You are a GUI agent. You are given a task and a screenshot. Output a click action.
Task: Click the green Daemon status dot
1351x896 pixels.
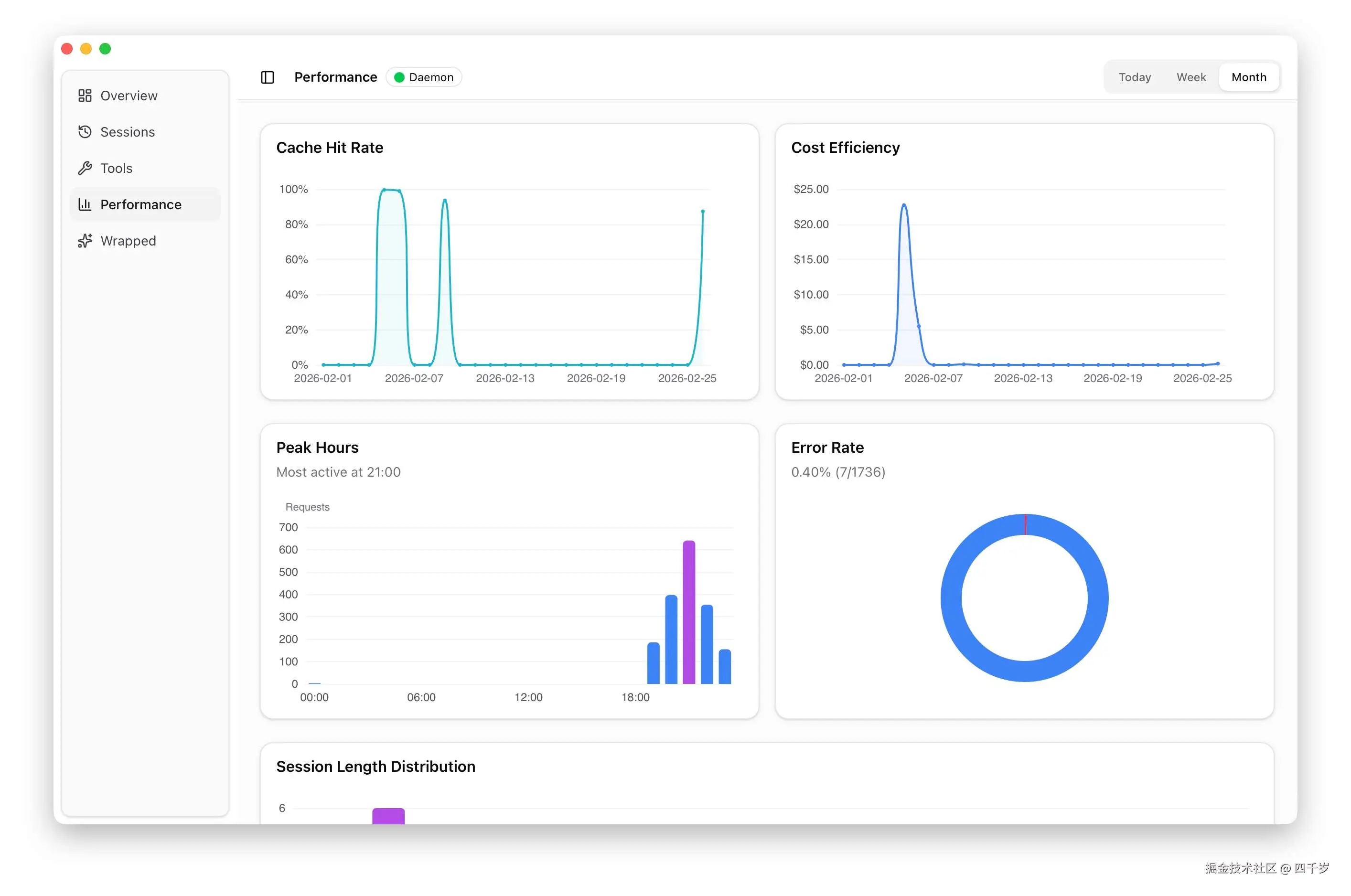pos(399,77)
